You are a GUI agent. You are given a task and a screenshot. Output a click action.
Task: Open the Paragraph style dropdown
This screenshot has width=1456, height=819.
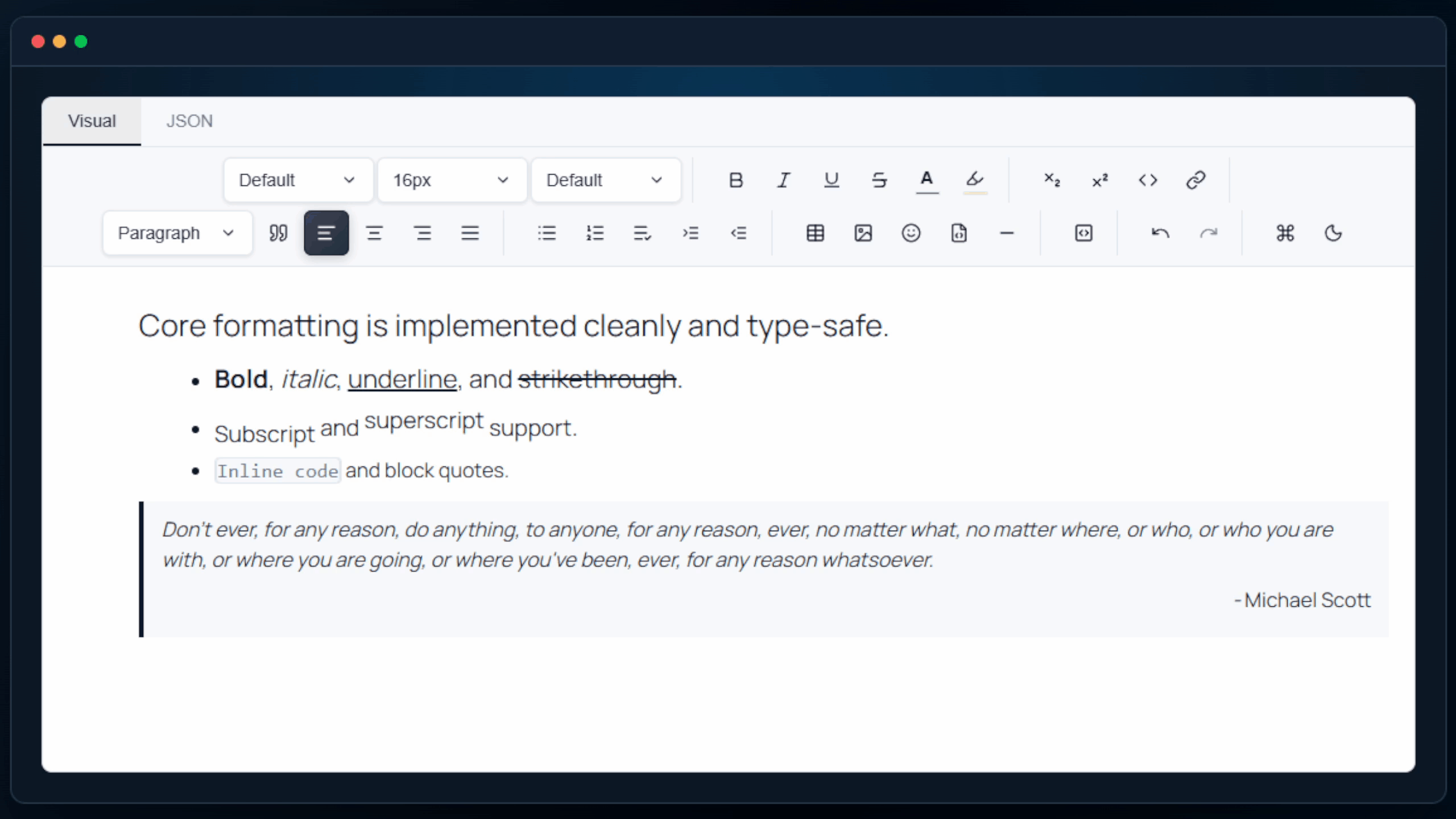click(x=176, y=233)
